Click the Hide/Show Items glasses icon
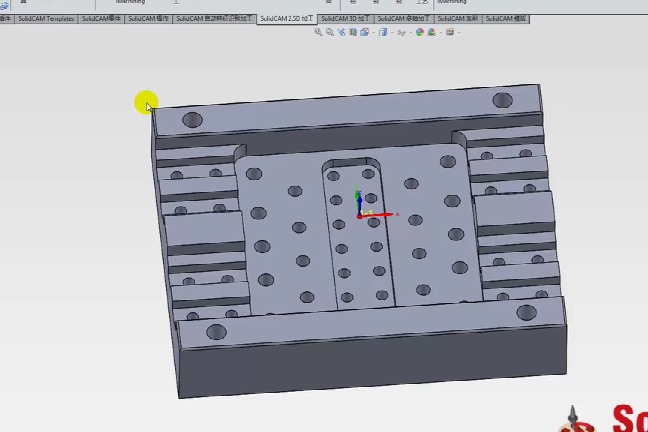Viewport: 648px width, 432px height. (401, 33)
